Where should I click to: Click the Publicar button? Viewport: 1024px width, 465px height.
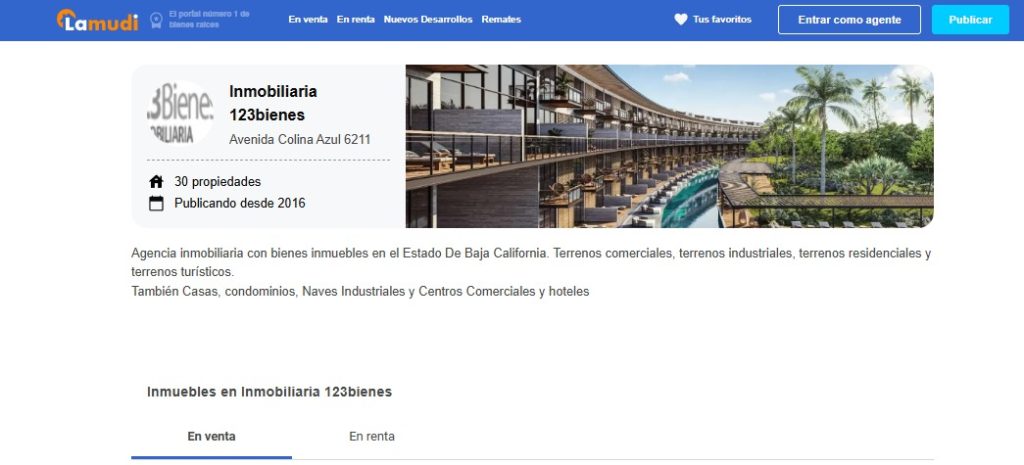(970, 20)
